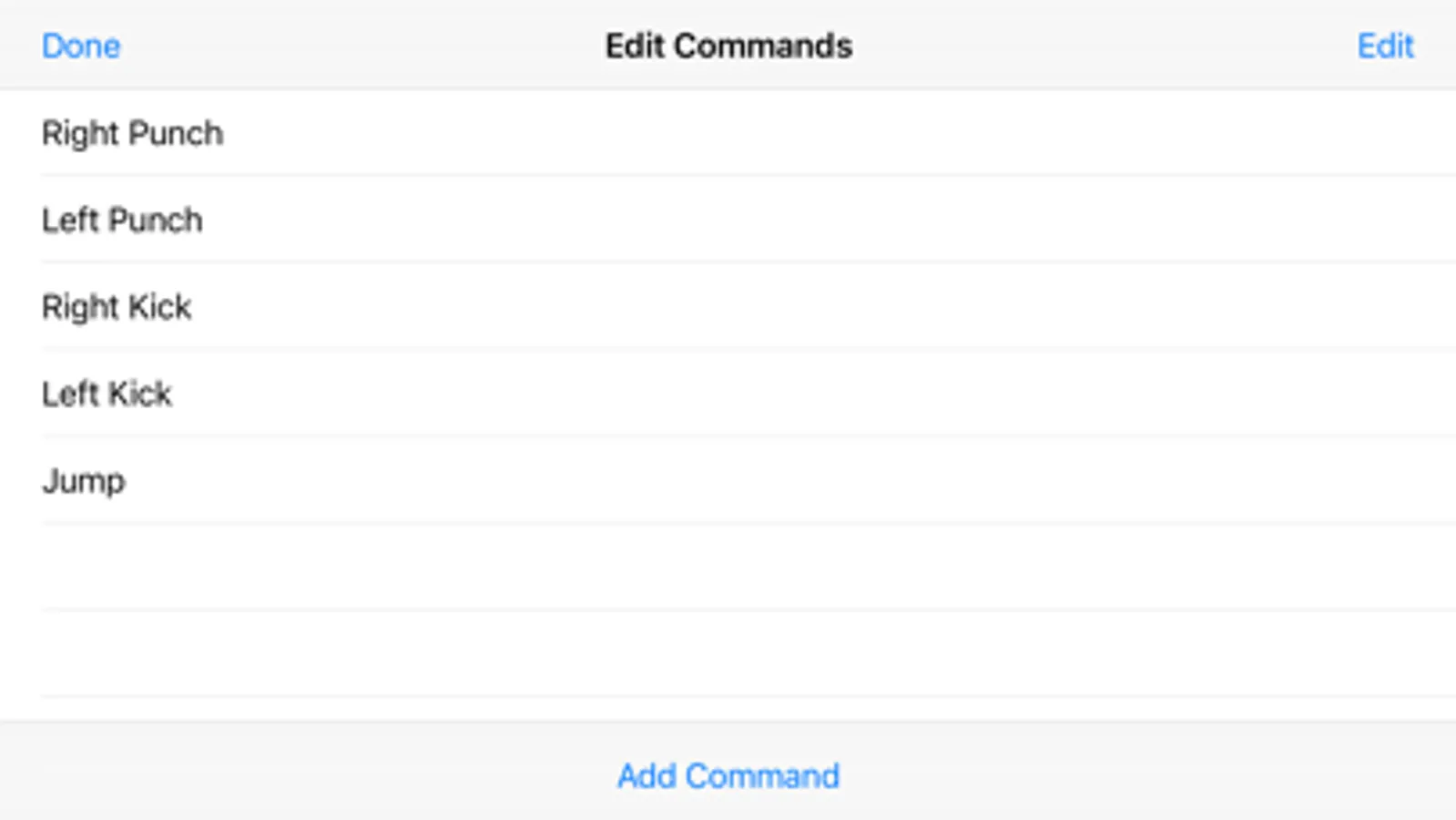The height and width of the screenshot is (820, 1456).
Task: Tap the Done button
Action: pyautogui.click(x=81, y=46)
